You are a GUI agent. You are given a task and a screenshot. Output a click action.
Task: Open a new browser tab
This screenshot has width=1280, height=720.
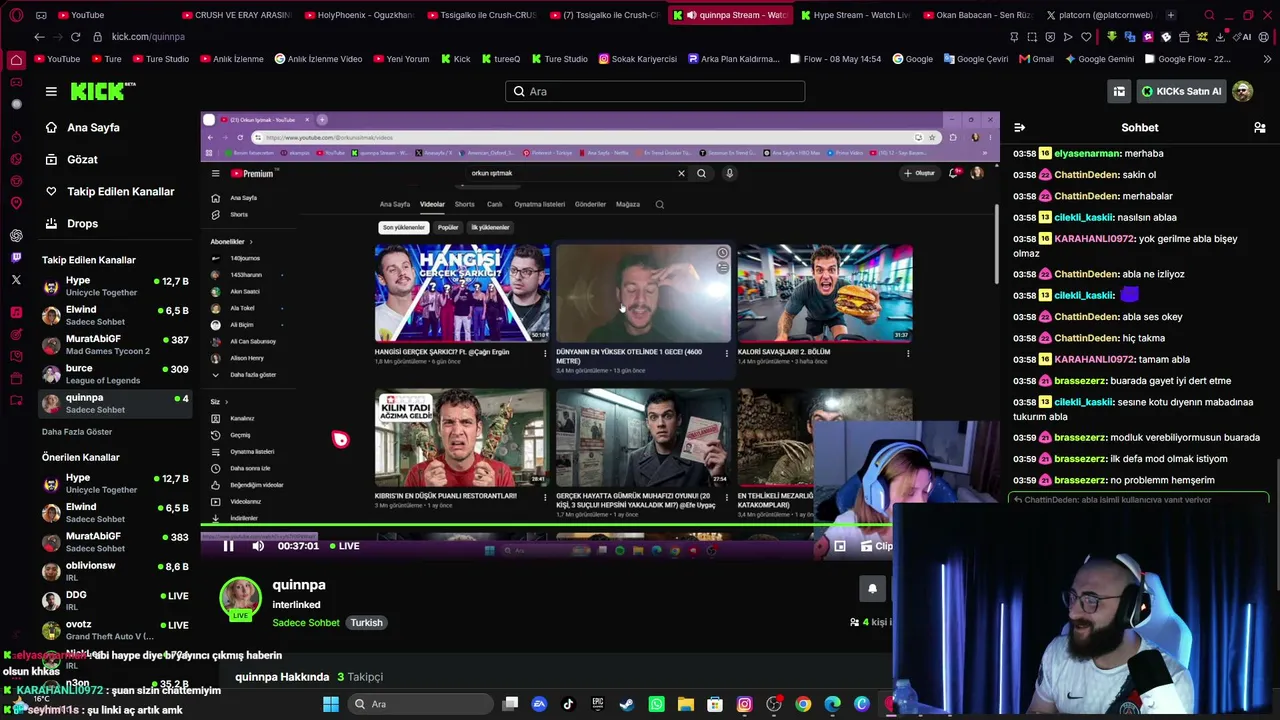tap(1171, 15)
